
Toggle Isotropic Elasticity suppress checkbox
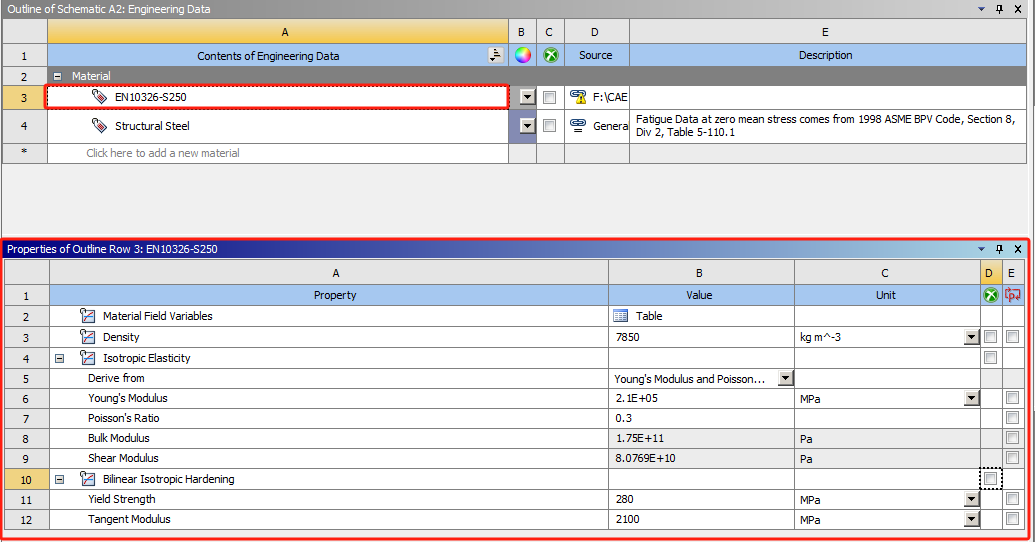[x=990, y=357]
